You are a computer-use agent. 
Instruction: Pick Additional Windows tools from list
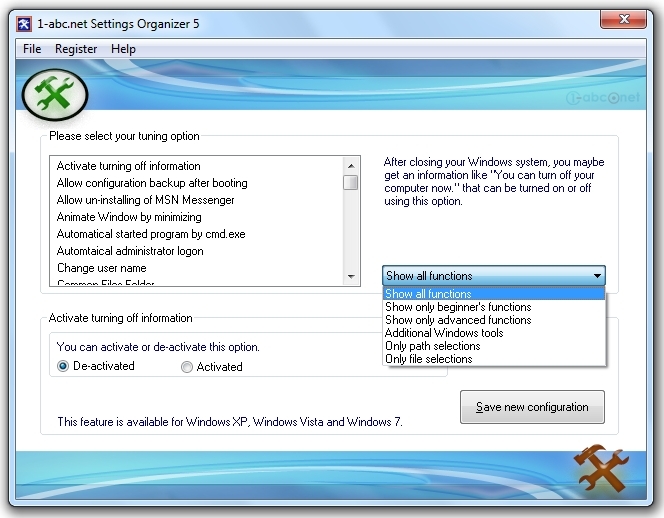444,333
